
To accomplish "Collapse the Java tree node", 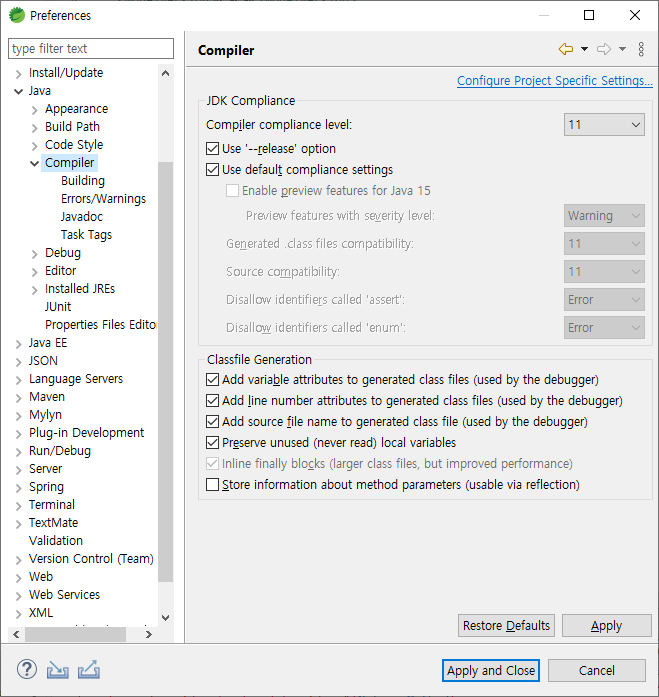I will (19, 91).
